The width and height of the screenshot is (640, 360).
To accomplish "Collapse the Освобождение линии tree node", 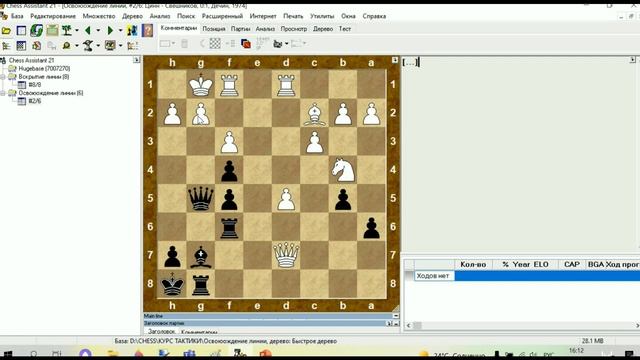I will click(x=3, y=93).
